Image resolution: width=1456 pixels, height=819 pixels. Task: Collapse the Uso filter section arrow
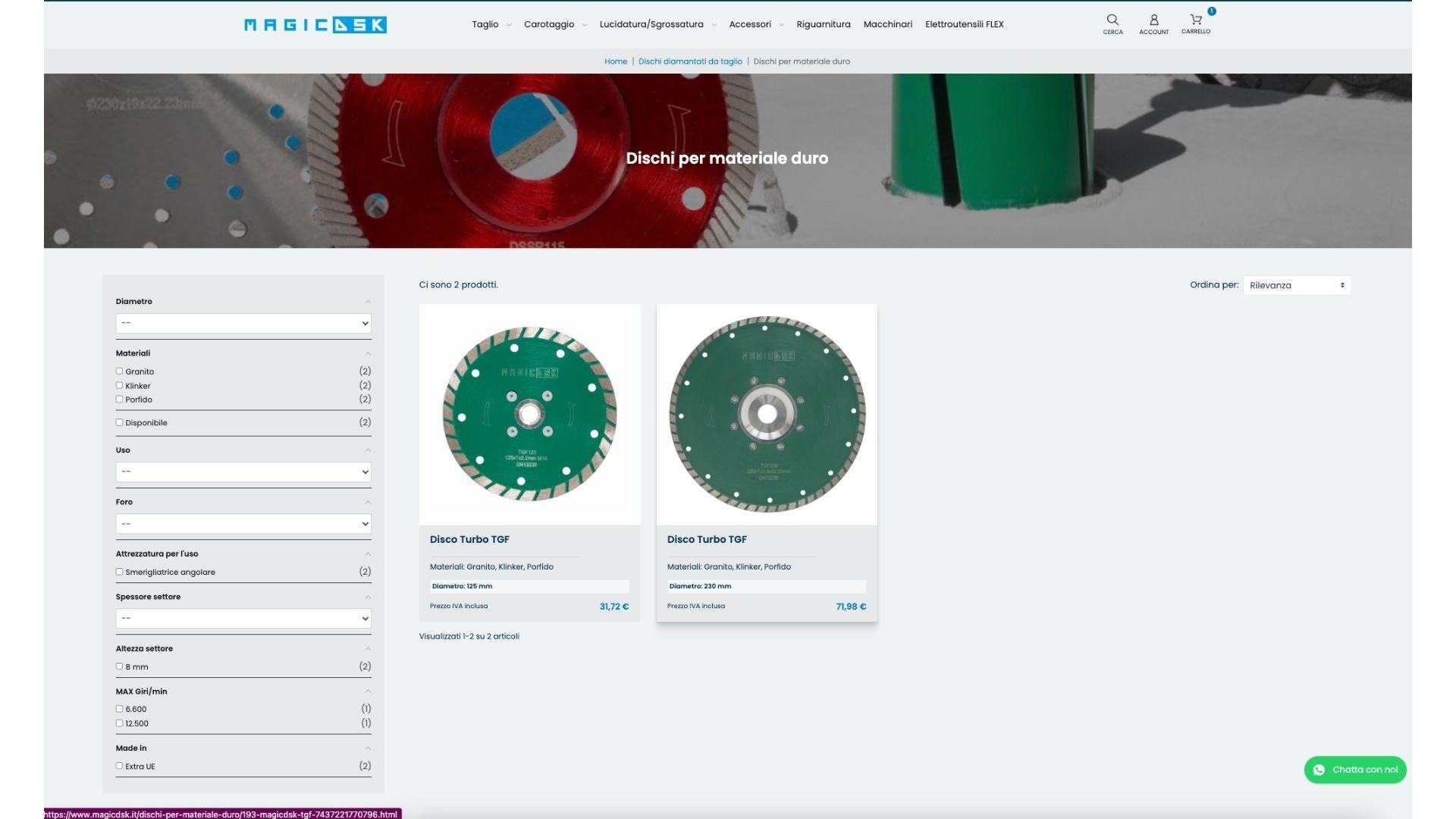click(368, 450)
